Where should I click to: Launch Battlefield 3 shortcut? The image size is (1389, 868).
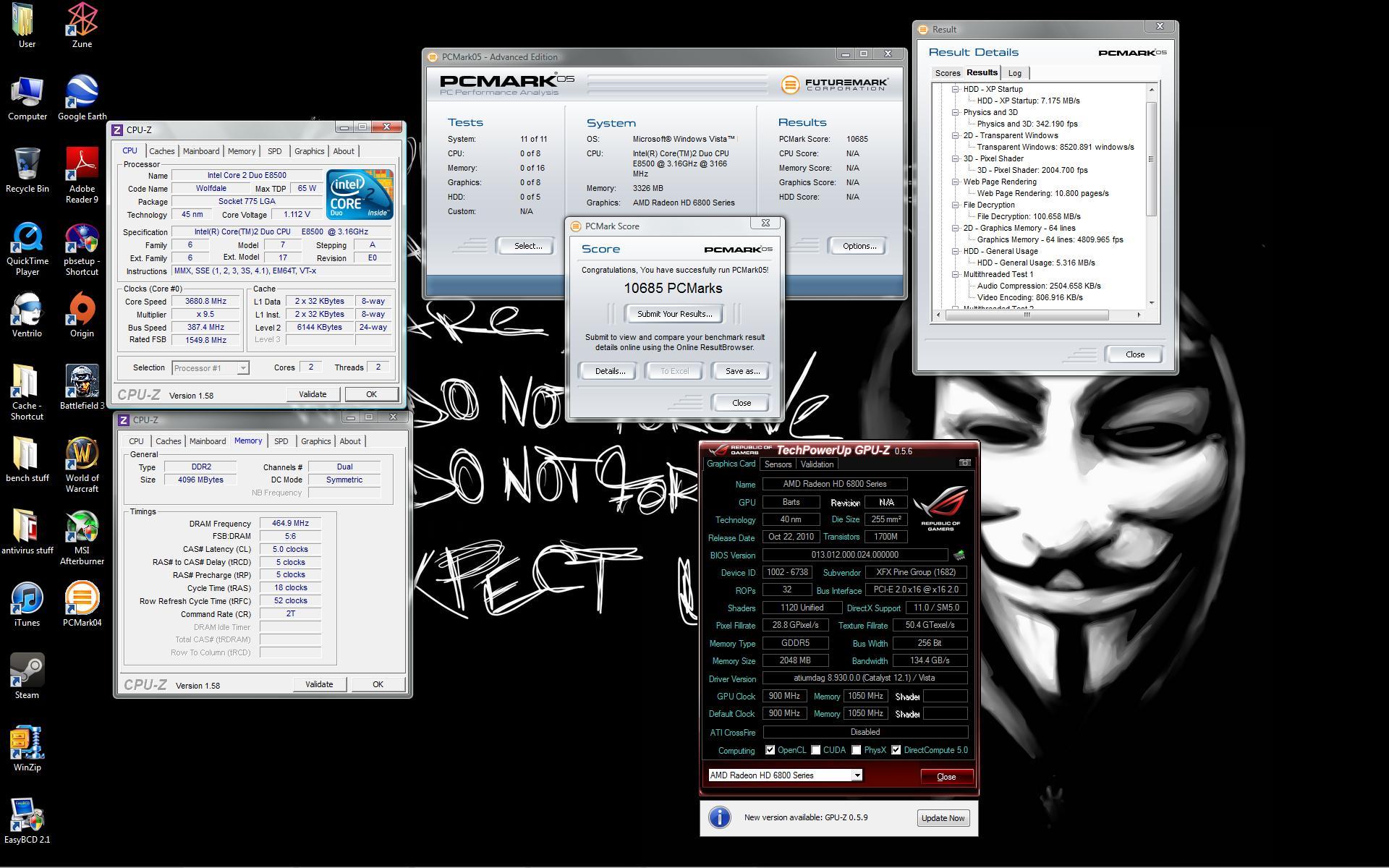(82, 387)
